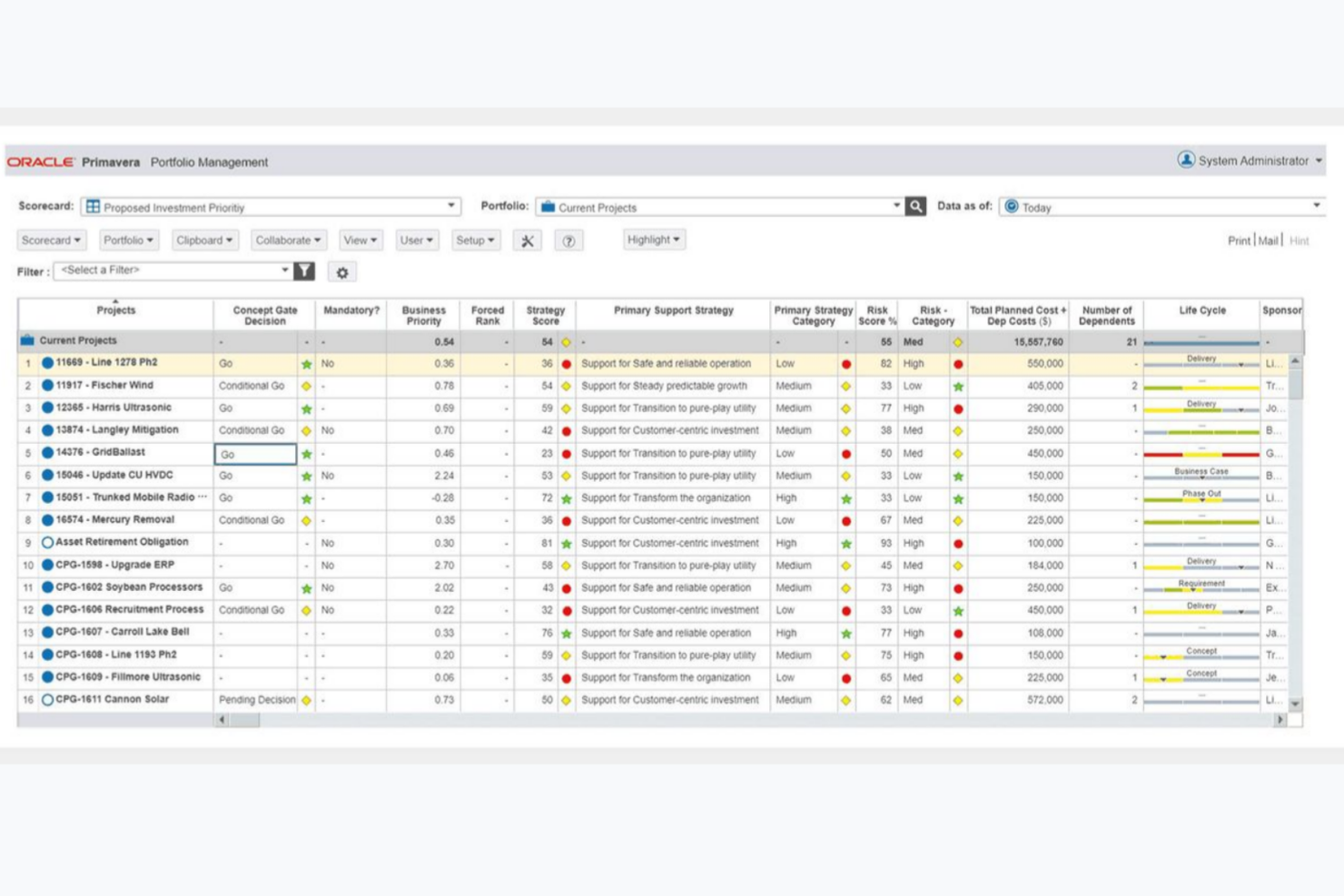The image size is (1344, 896).
Task: Click blue circle icon of CPG-1598 - Upgrade ERP
Action: click(47, 566)
